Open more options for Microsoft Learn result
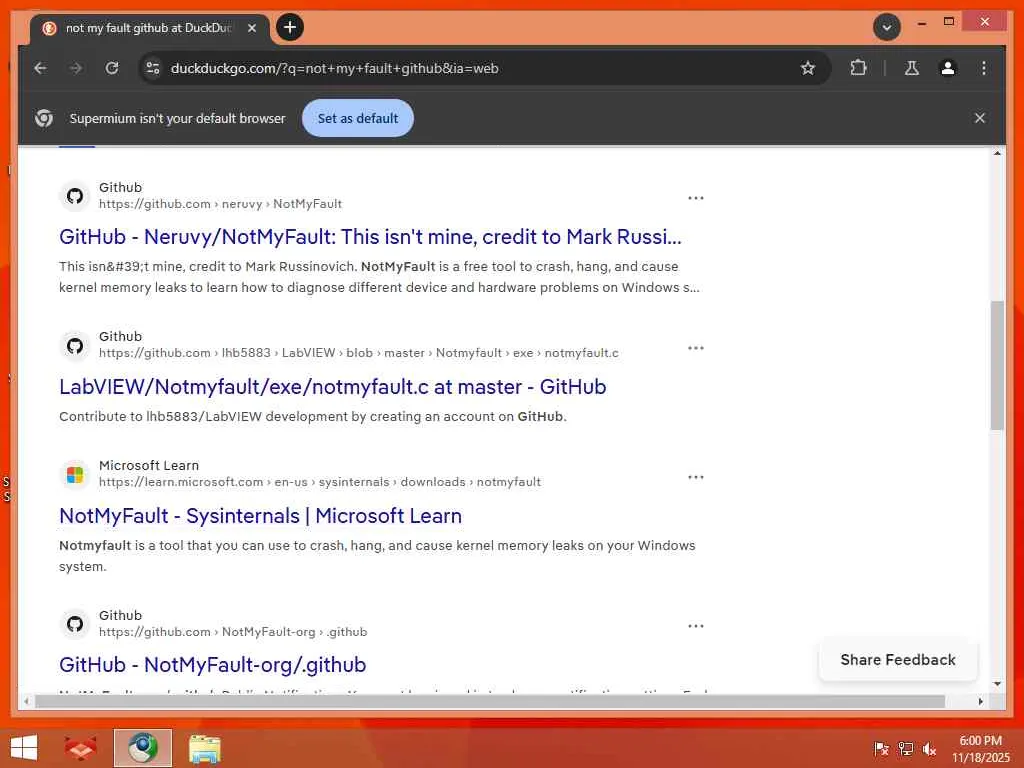Image resolution: width=1024 pixels, height=768 pixels. (x=696, y=477)
